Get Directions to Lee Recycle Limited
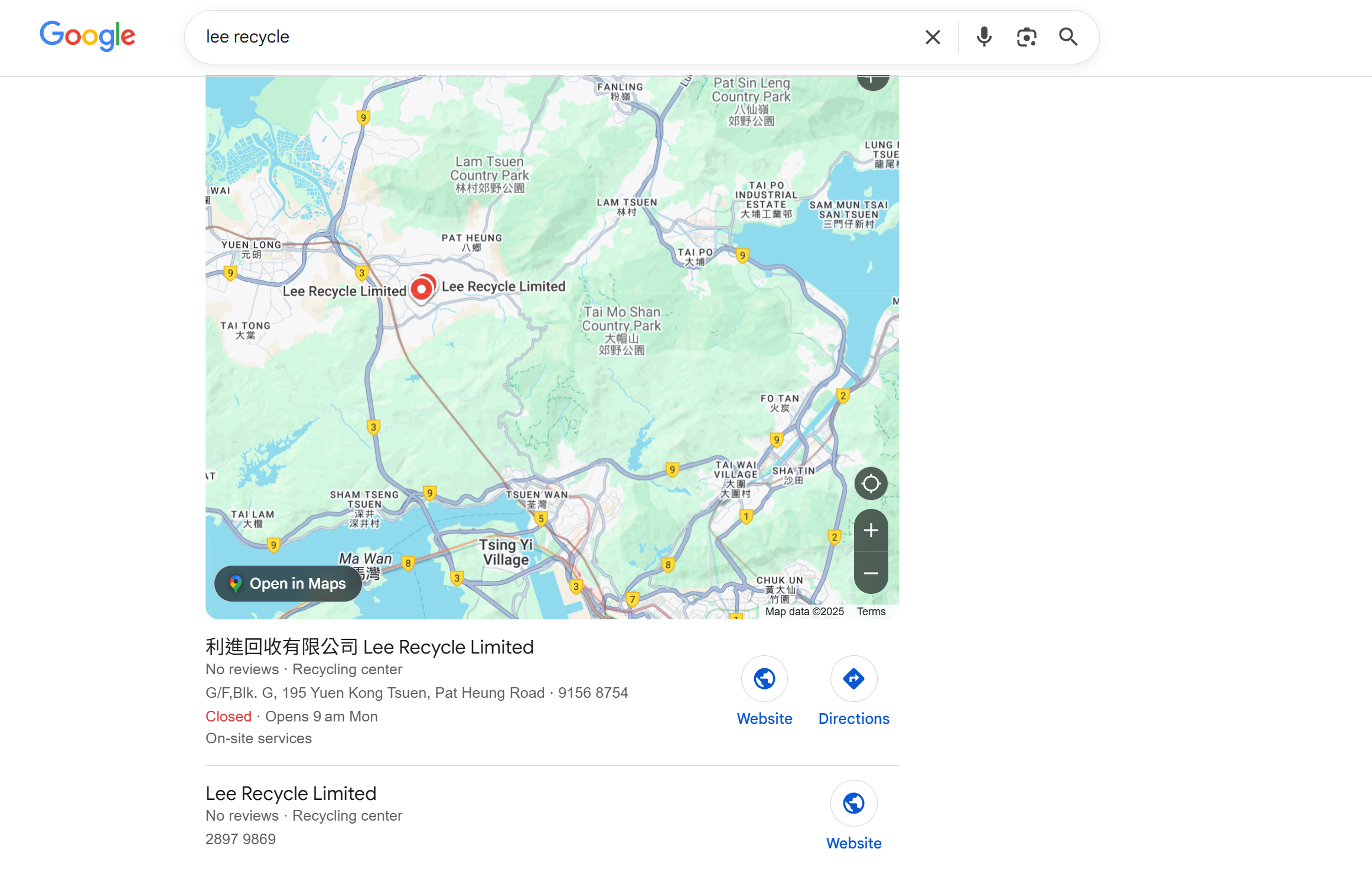The image size is (1372, 872). click(x=853, y=691)
